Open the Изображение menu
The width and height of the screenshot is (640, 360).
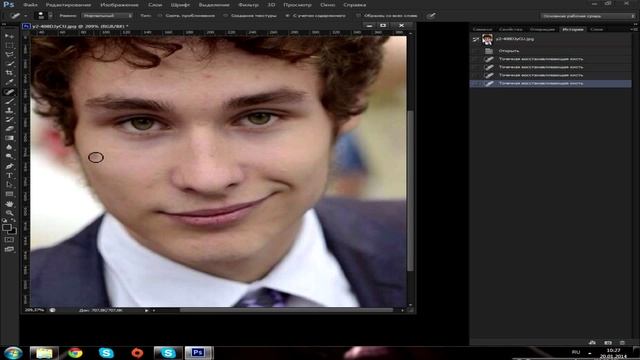(119, 5)
